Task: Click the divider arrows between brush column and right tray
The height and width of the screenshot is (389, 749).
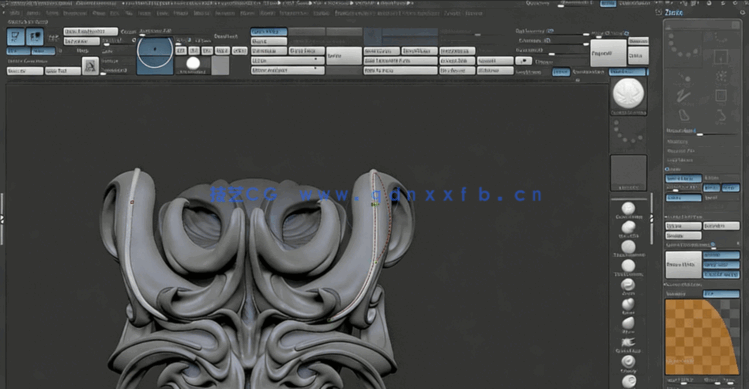Action: coord(652,218)
